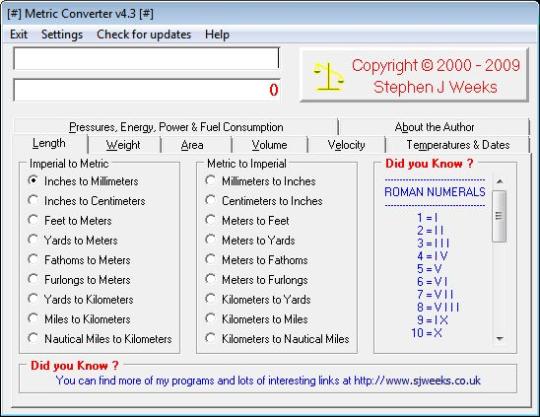The height and width of the screenshot is (417, 540).
Task: Click the ROMAN NUMERALS heading text
Action: pos(435,192)
